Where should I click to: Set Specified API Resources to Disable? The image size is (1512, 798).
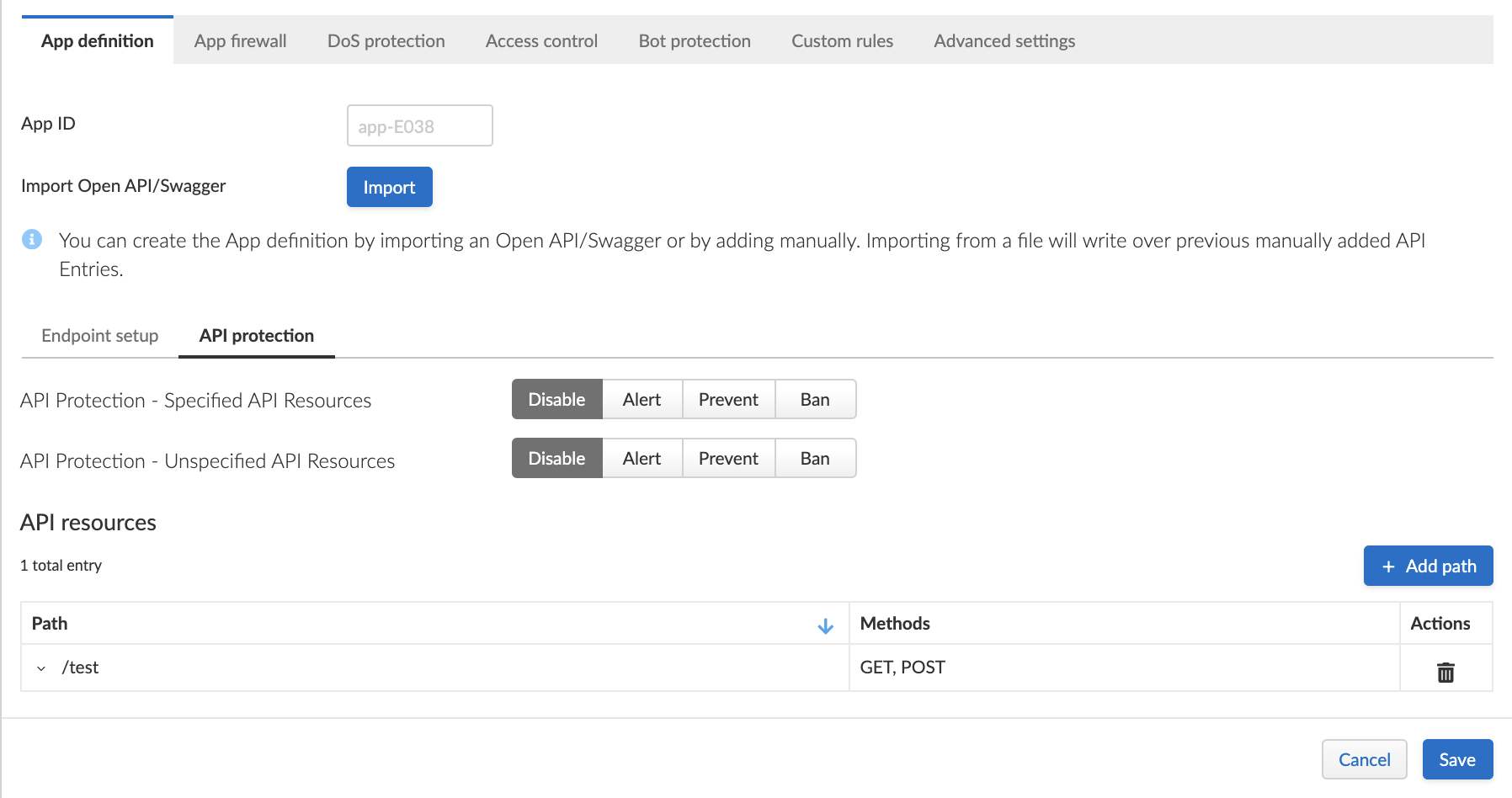(556, 399)
